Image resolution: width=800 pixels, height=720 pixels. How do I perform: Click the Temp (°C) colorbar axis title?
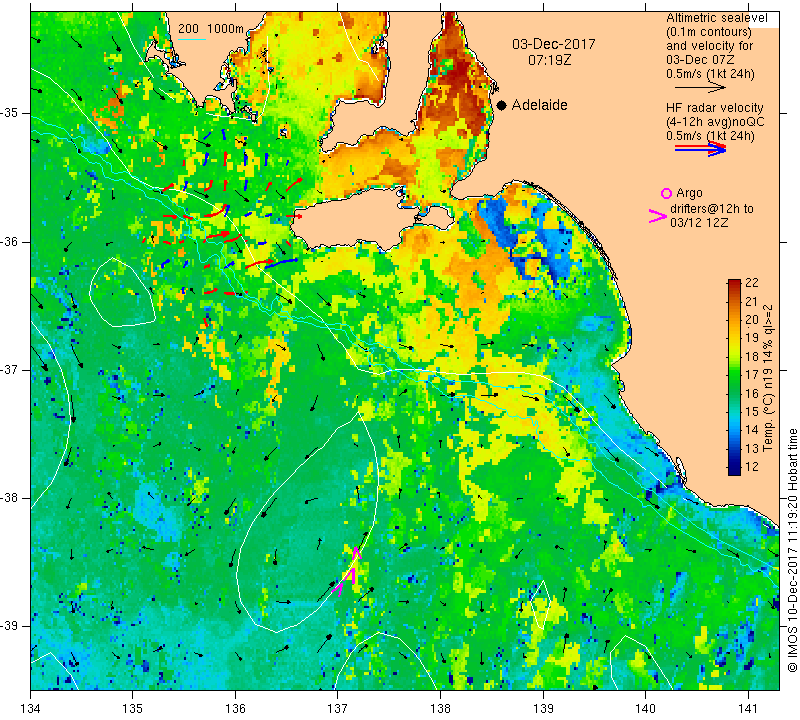tap(768, 378)
